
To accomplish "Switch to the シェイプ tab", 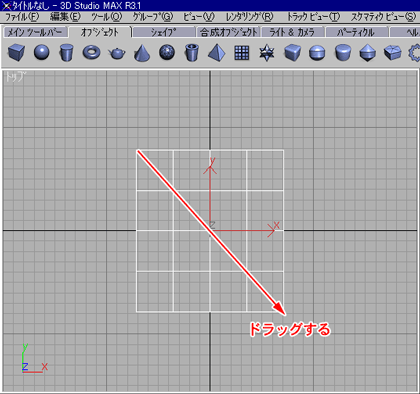I will 163,32.
